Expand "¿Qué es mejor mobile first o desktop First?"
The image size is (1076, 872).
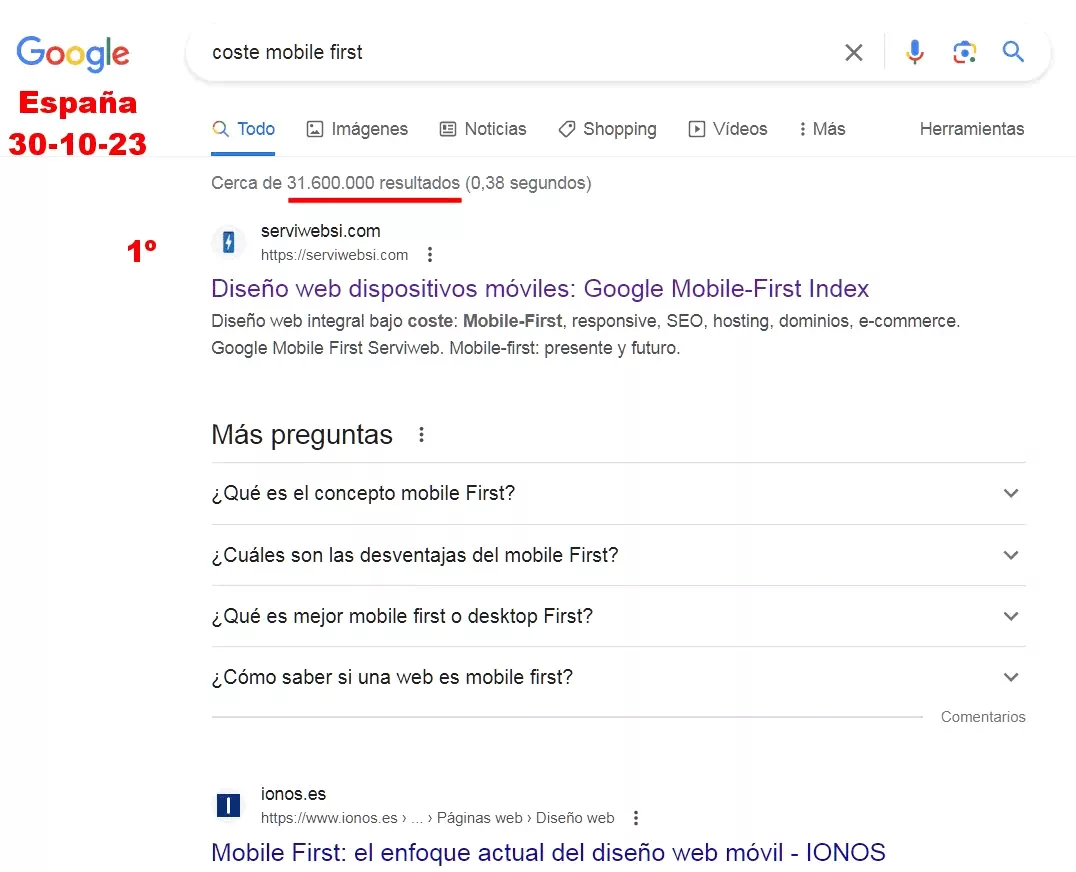click(x=1011, y=616)
